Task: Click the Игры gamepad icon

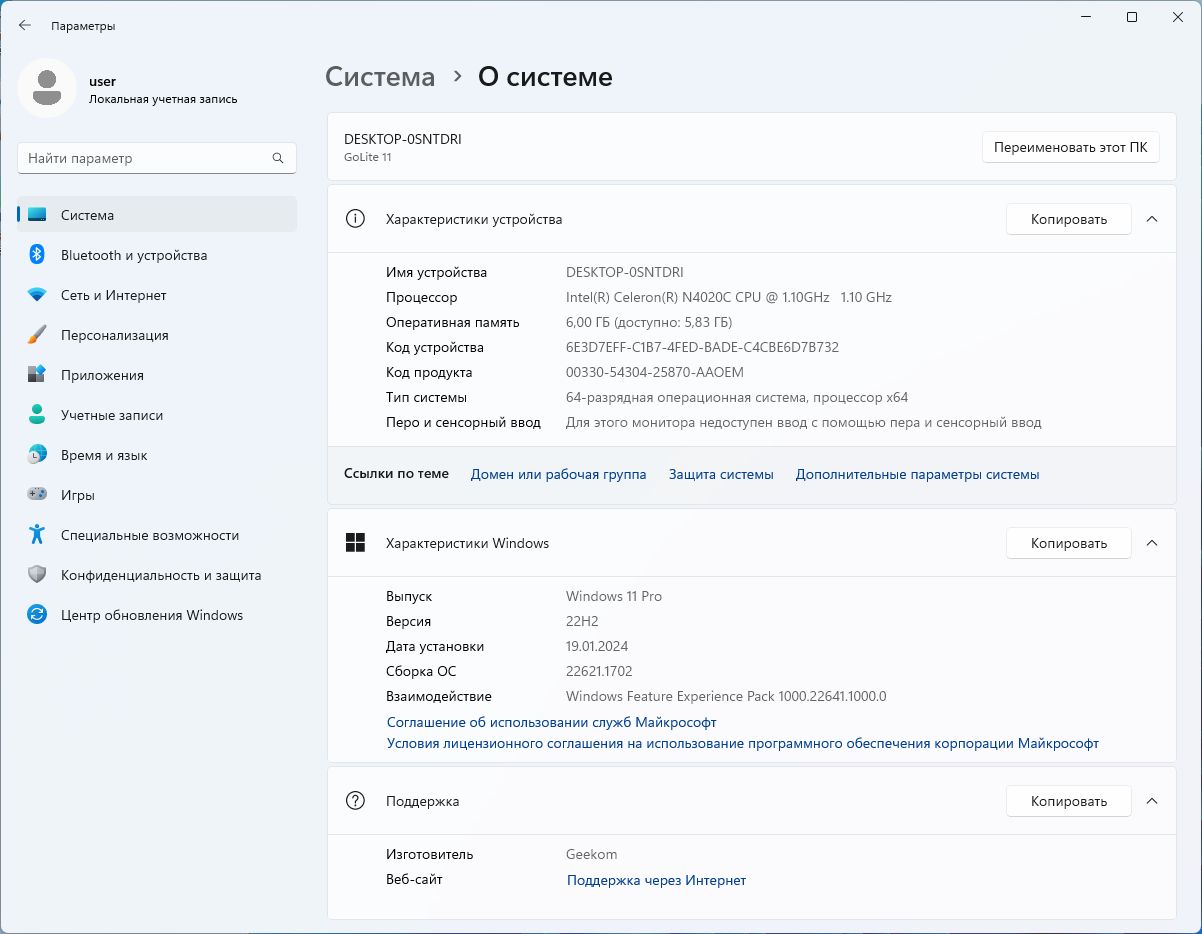Action: (x=37, y=495)
